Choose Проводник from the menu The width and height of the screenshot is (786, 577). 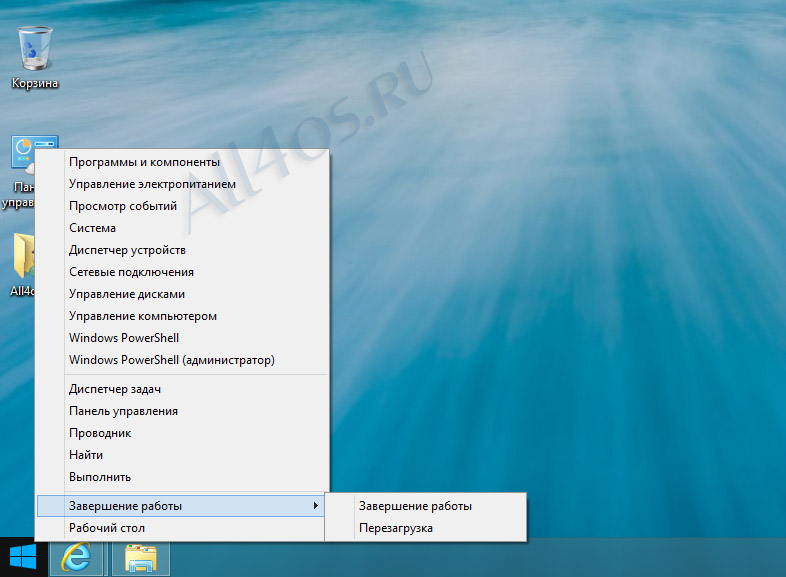[182, 434]
